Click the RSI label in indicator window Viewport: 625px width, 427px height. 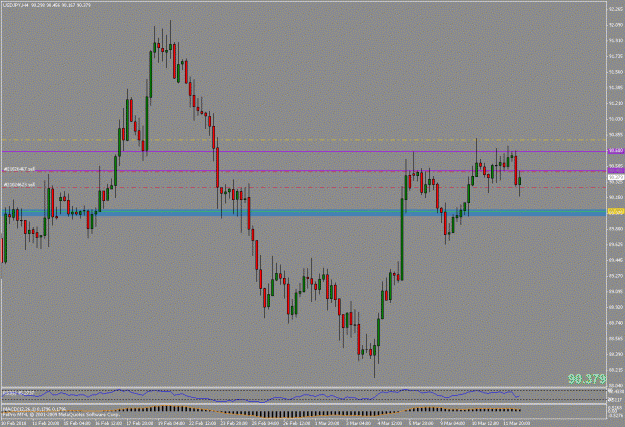point(19,393)
